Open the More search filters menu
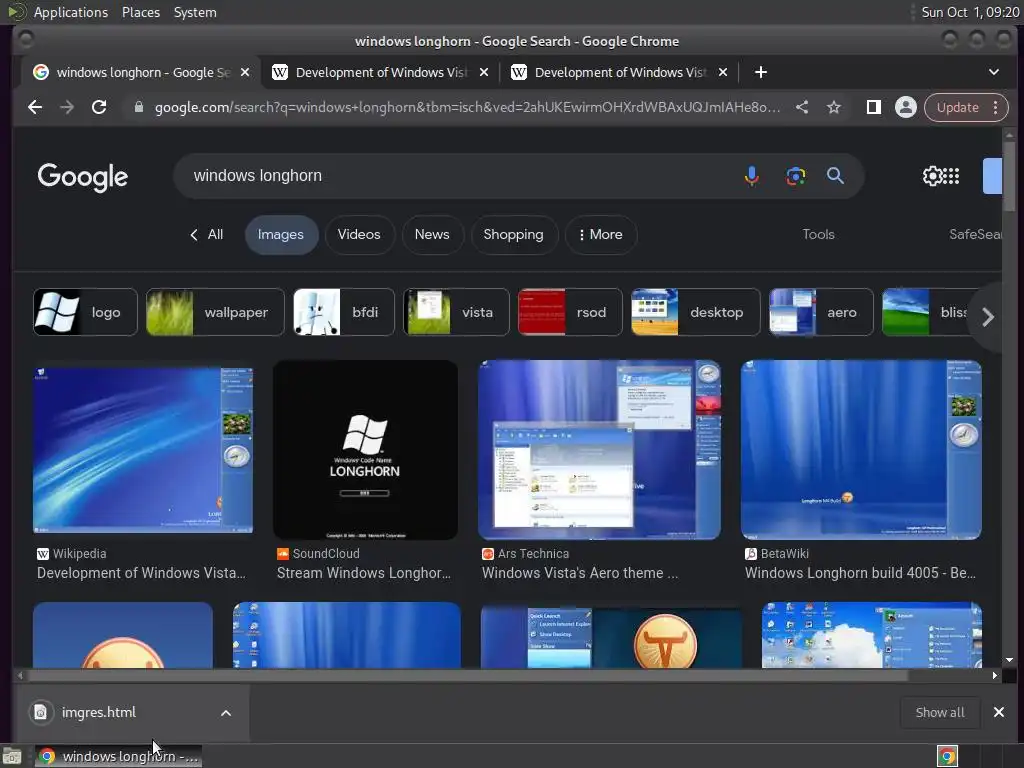 point(600,234)
